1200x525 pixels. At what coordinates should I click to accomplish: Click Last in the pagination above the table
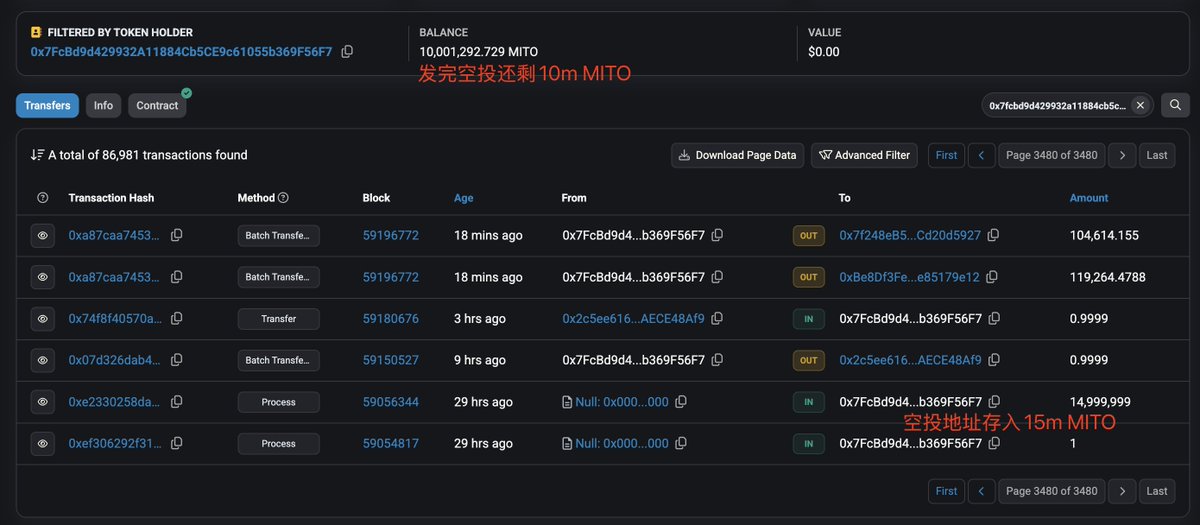click(1157, 155)
